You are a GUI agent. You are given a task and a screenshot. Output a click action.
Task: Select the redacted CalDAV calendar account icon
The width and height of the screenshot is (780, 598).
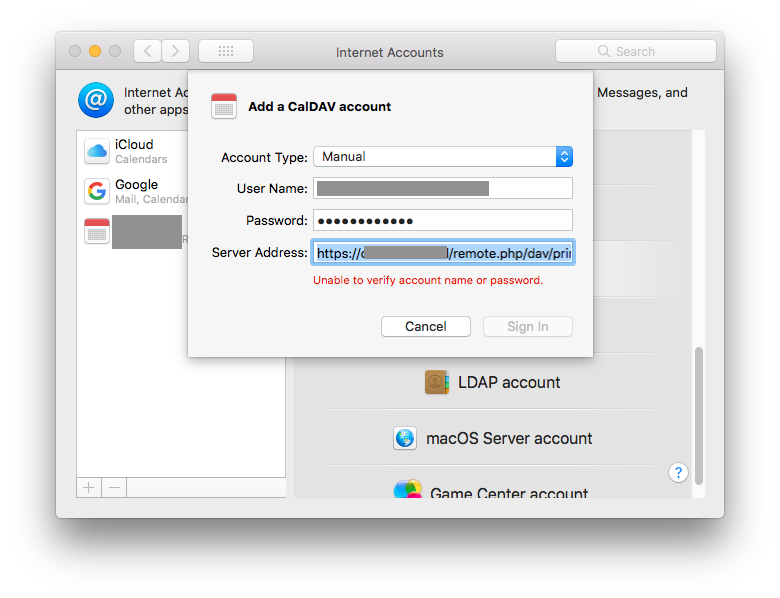click(97, 231)
